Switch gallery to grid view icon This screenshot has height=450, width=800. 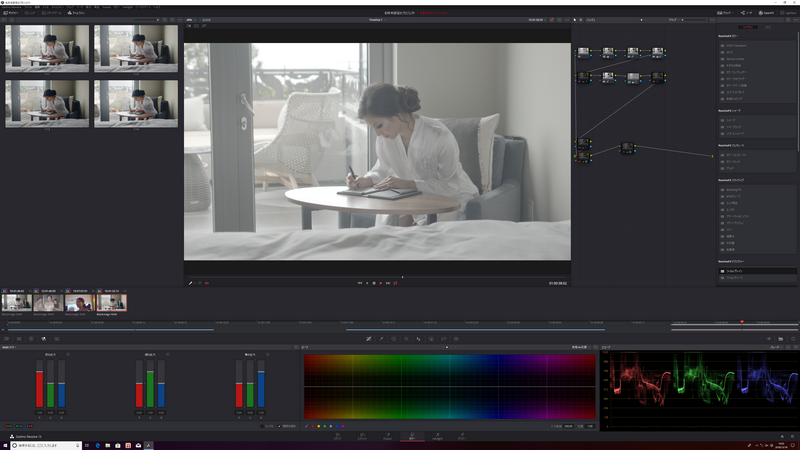coord(172,20)
